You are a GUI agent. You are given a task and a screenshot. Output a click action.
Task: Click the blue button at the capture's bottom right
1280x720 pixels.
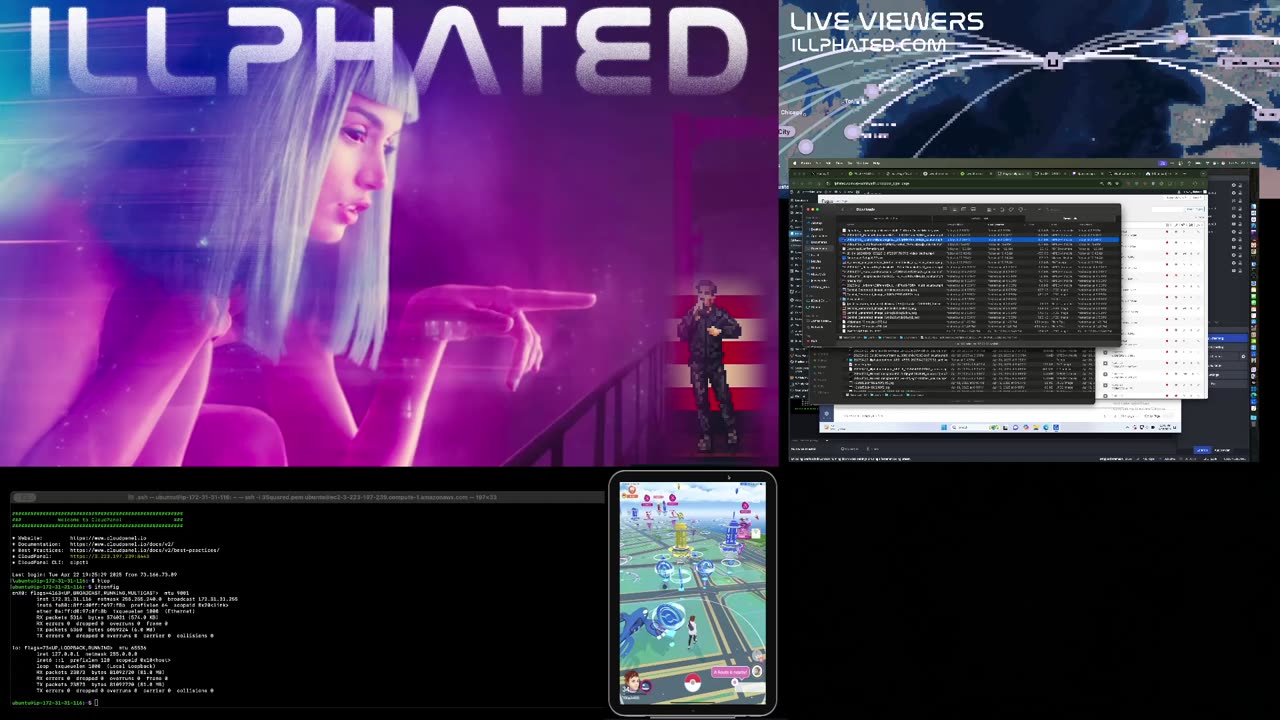coord(1202,450)
